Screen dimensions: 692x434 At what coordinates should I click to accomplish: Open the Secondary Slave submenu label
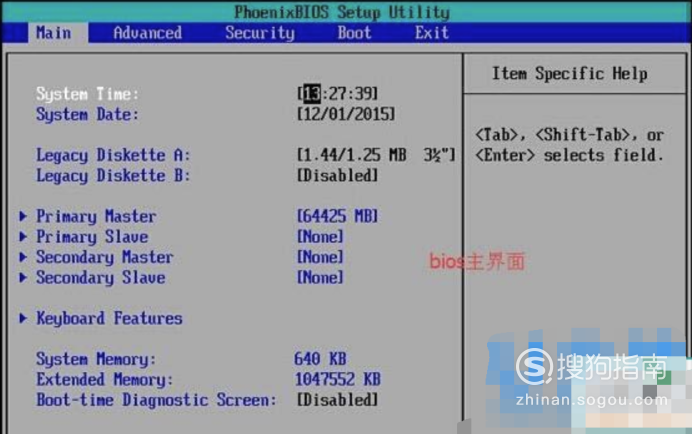click(x=101, y=278)
